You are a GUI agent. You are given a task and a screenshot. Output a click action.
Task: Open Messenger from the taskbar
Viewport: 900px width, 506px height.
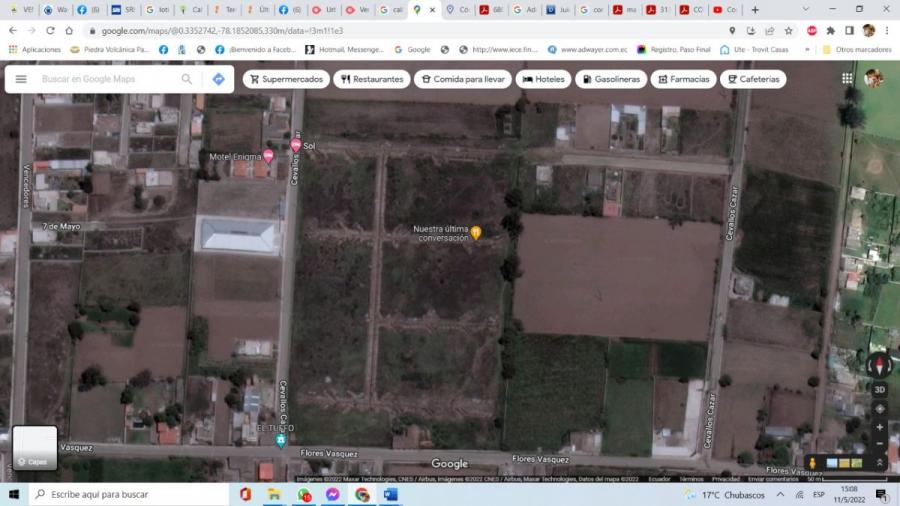332,494
